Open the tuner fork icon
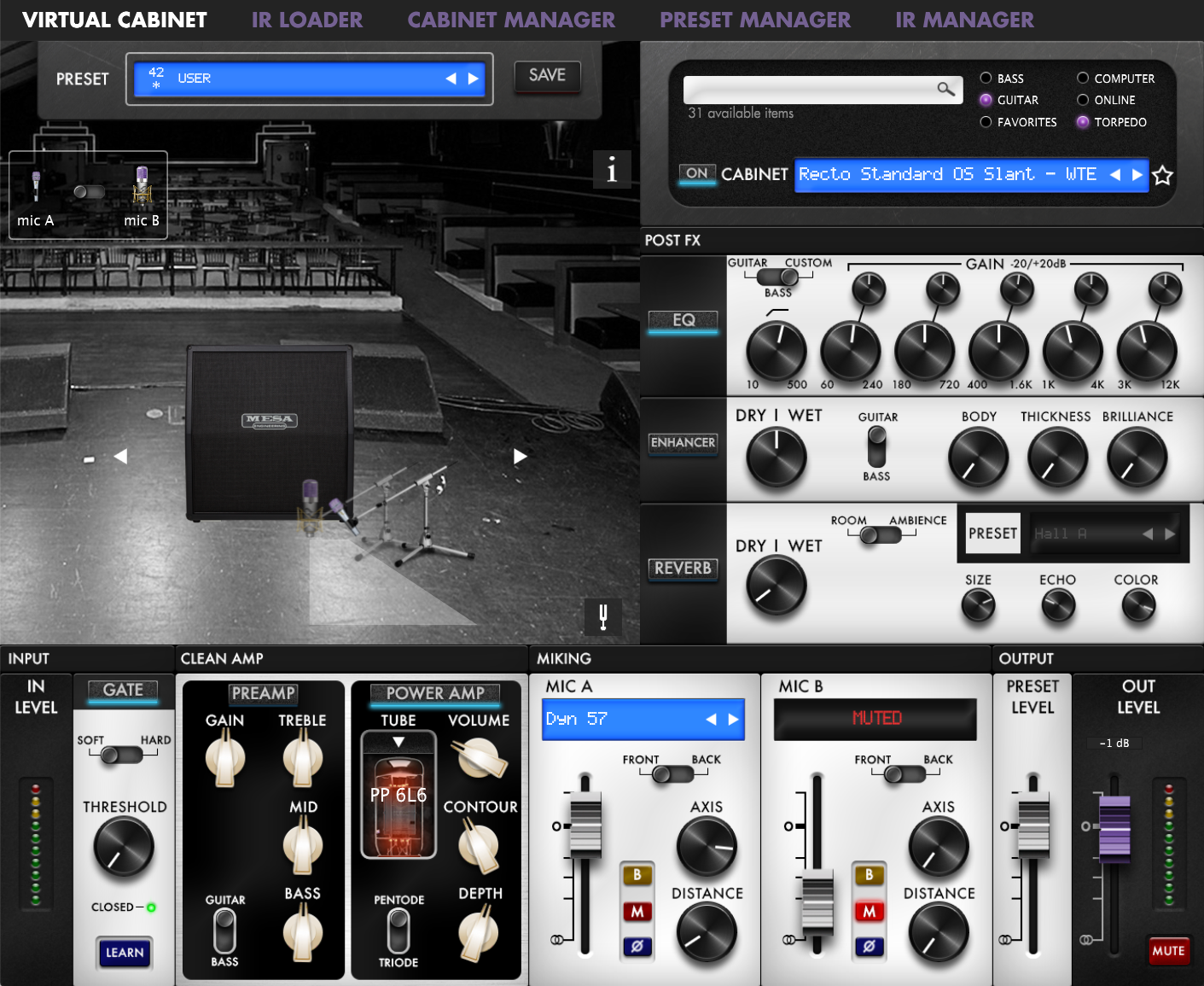This screenshot has height=986, width=1204. (603, 616)
